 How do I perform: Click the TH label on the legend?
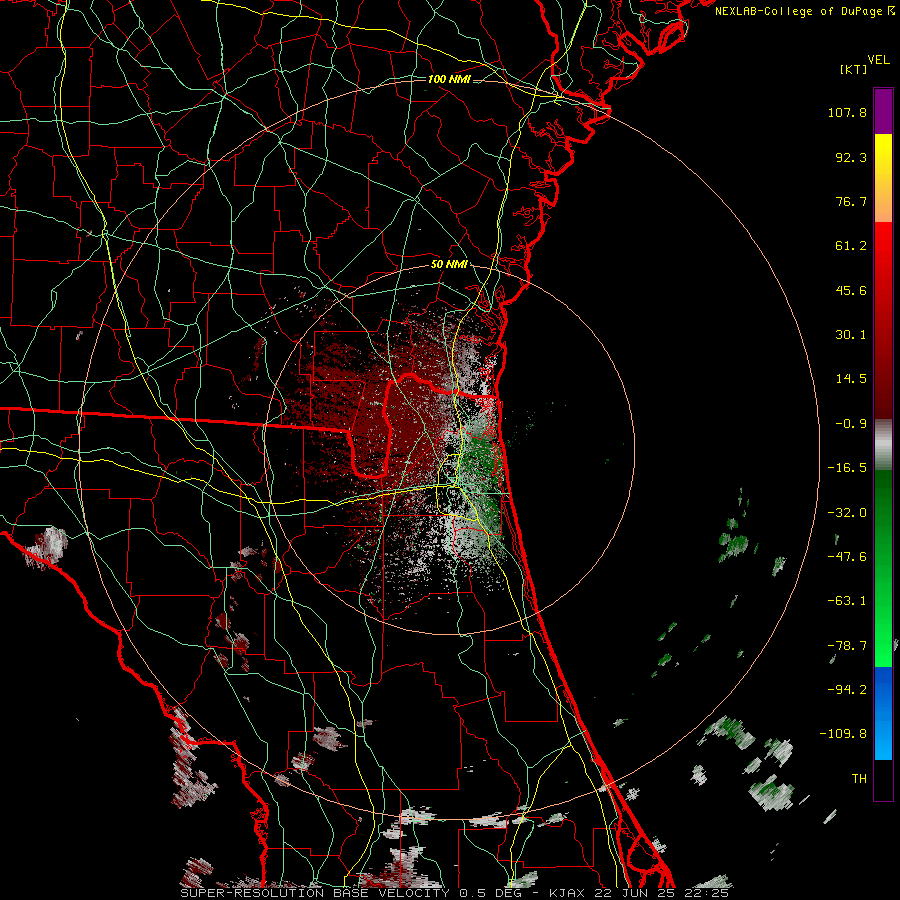point(859,779)
